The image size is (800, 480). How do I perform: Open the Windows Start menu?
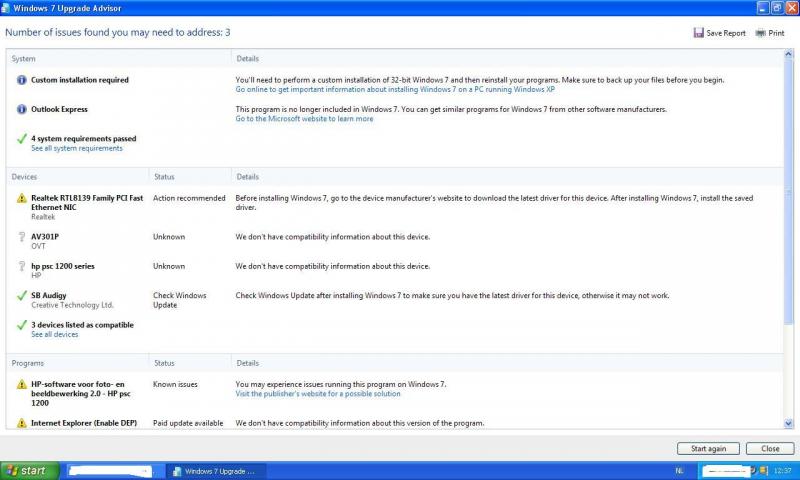click(27, 470)
